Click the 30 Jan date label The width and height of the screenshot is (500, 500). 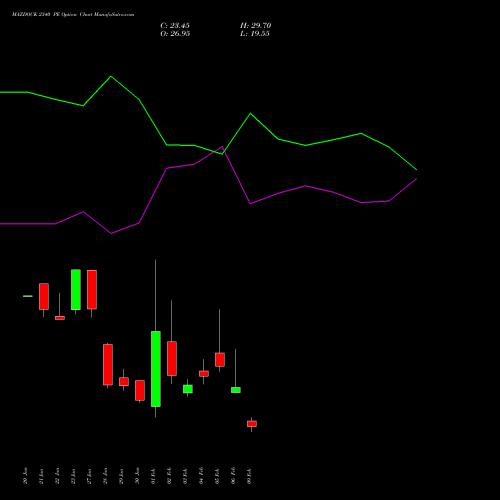coord(138,476)
